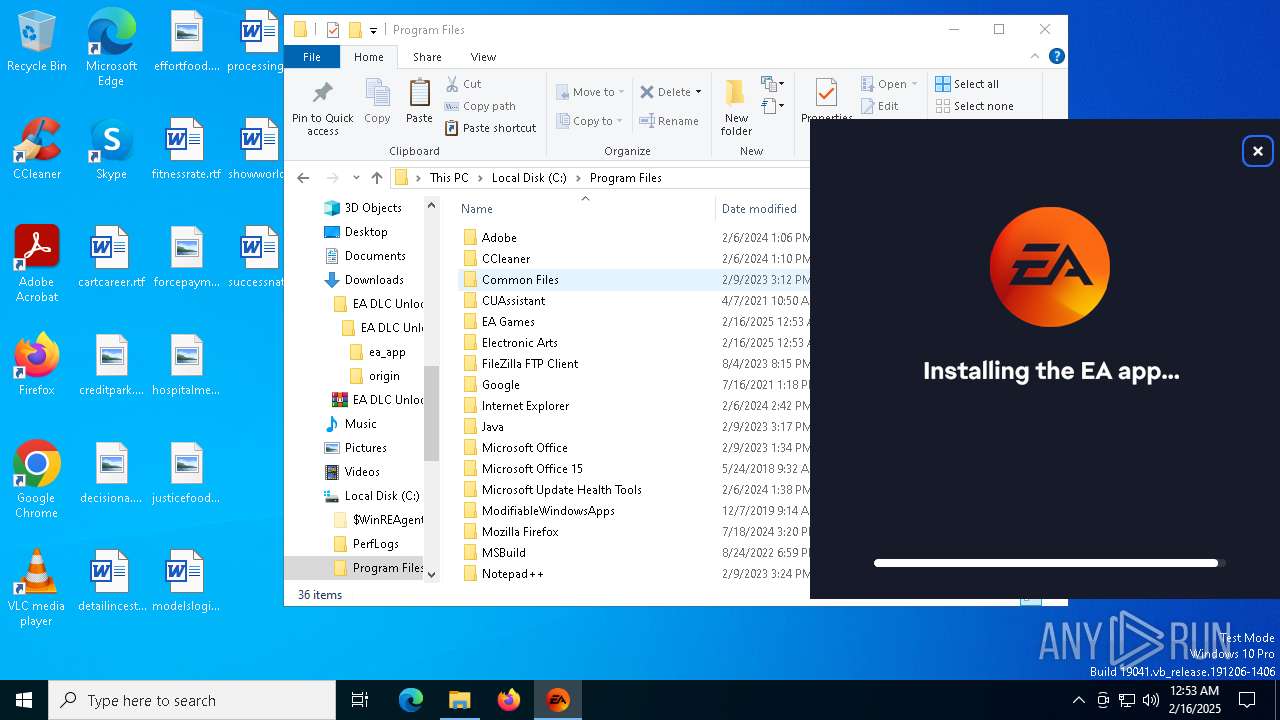Click Local Disk (C:) in address bar
Screen dimensions: 1280x720
pyautogui.click(x=529, y=178)
